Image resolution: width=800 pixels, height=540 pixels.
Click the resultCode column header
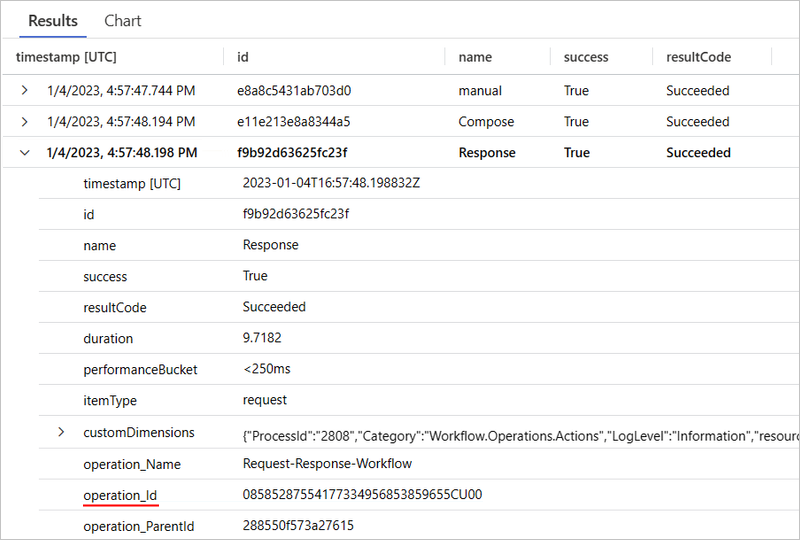pos(698,57)
